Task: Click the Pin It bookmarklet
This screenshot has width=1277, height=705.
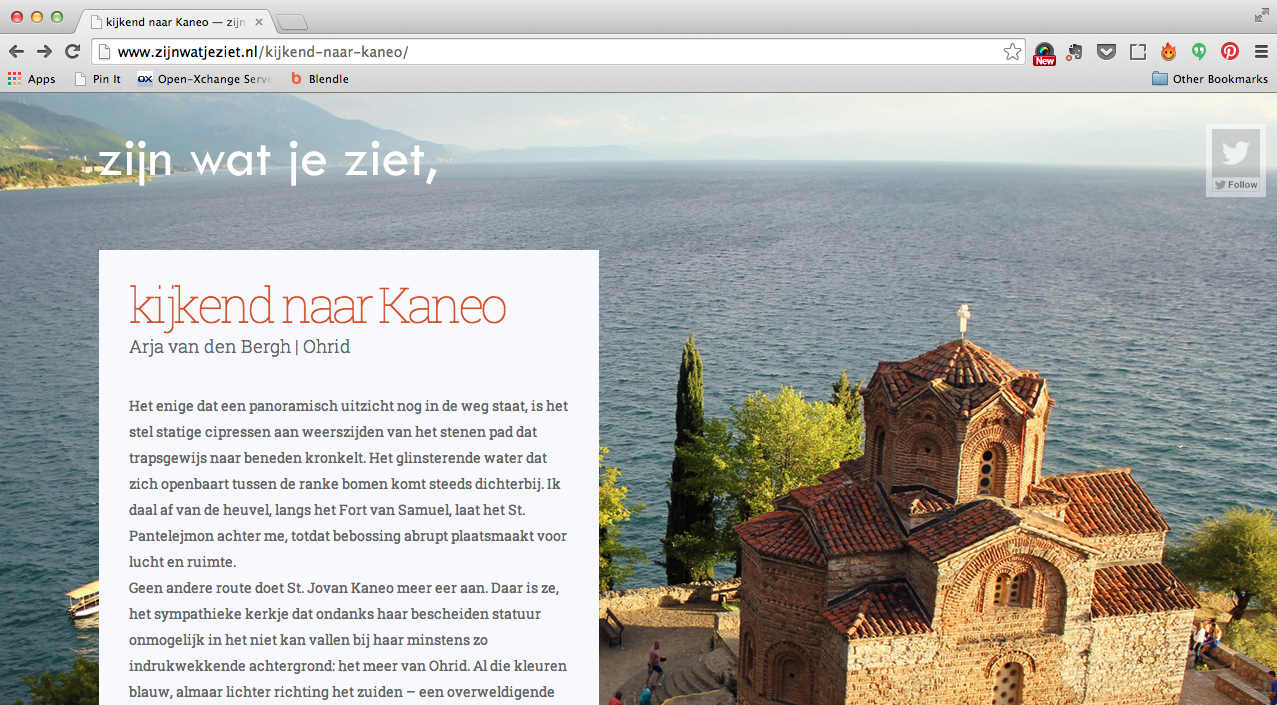Action: pos(97,79)
